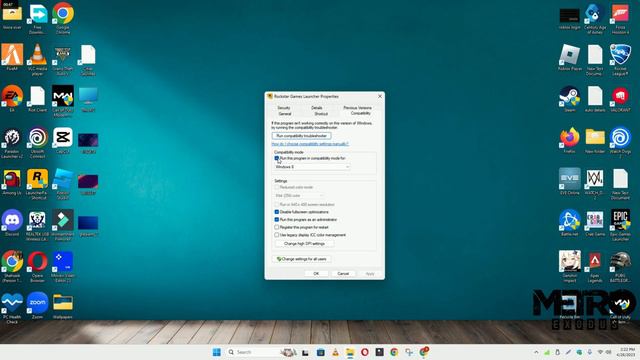Image resolution: width=640 pixels, height=360 pixels.
Task: Select Forza Horizon 4 desktop icon
Action: 620,18
